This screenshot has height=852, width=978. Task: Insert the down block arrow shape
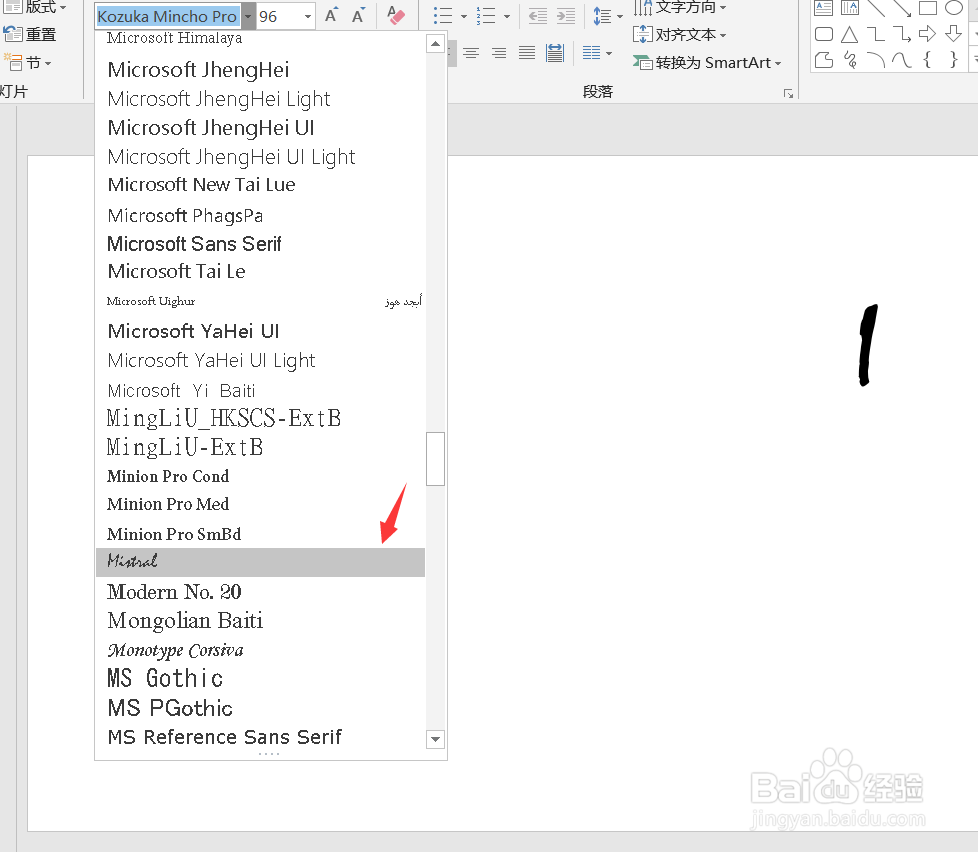click(954, 34)
